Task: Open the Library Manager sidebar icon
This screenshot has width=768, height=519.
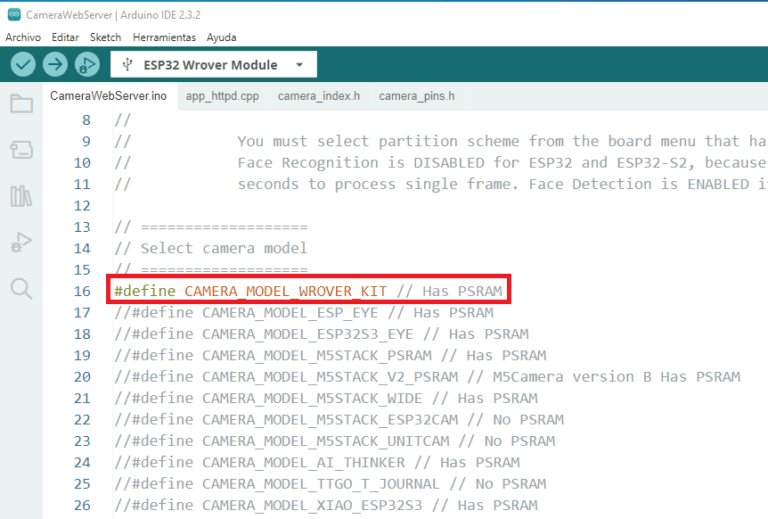Action: [x=21, y=196]
